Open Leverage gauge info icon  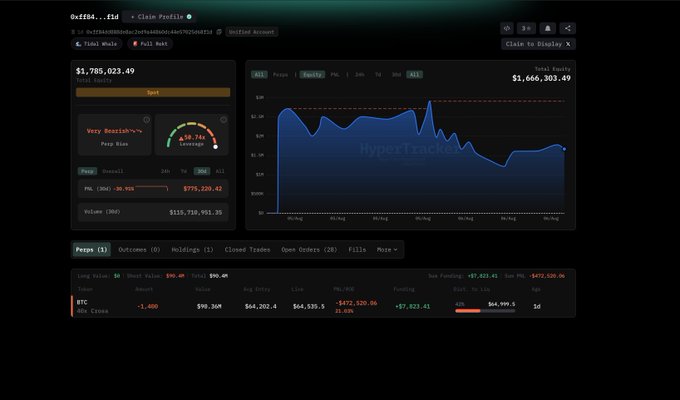coord(223,120)
